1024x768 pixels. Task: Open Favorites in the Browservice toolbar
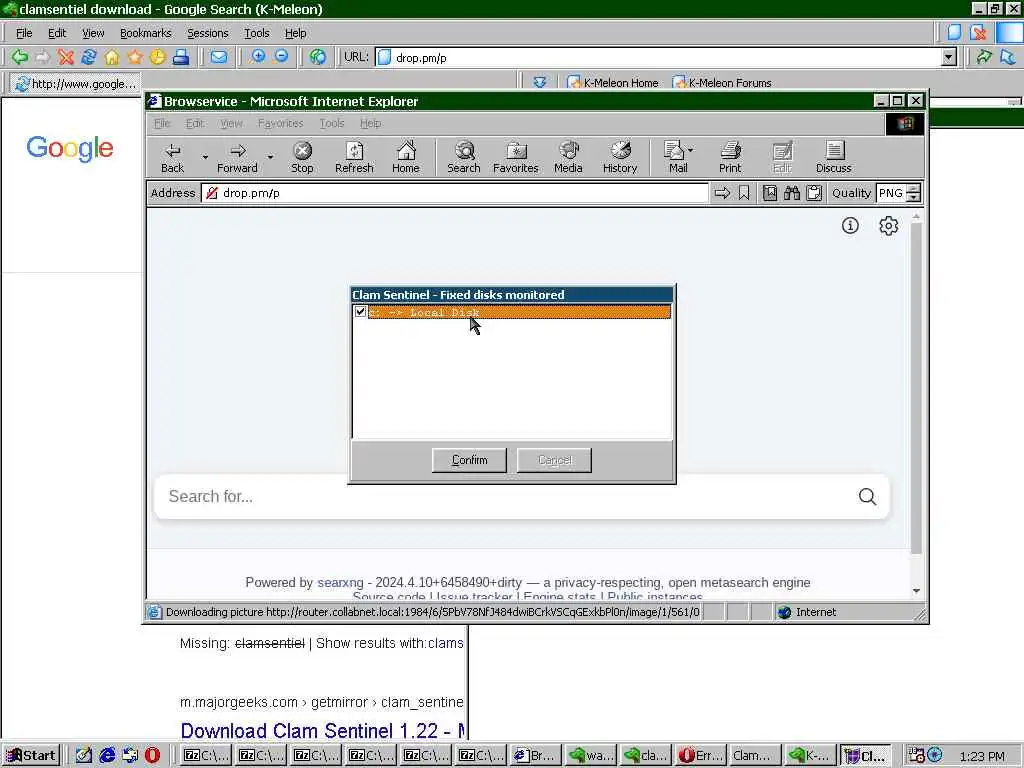pos(516,157)
